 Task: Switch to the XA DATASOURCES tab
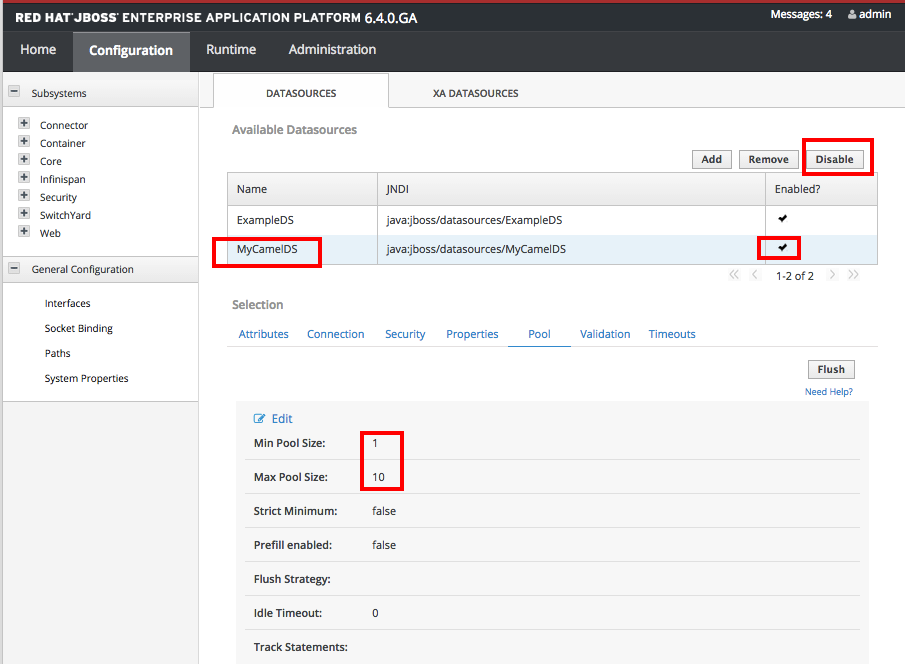(476, 93)
